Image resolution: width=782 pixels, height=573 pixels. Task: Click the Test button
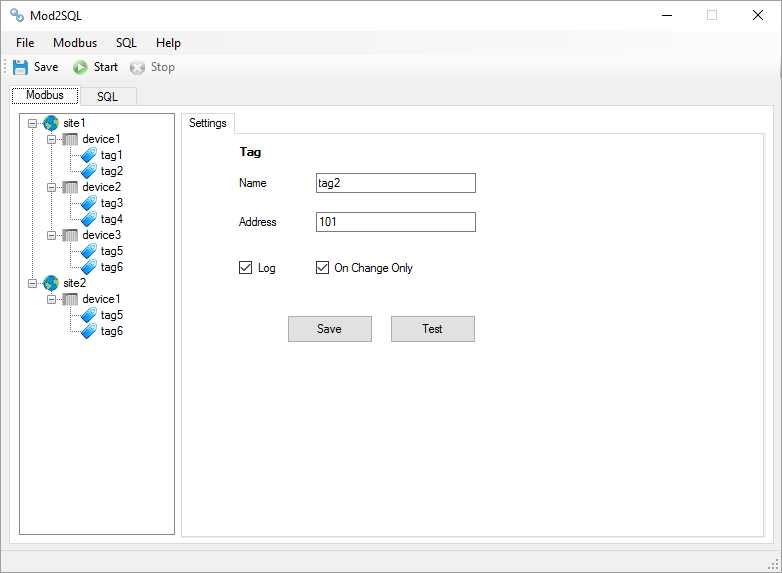tap(432, 329)
